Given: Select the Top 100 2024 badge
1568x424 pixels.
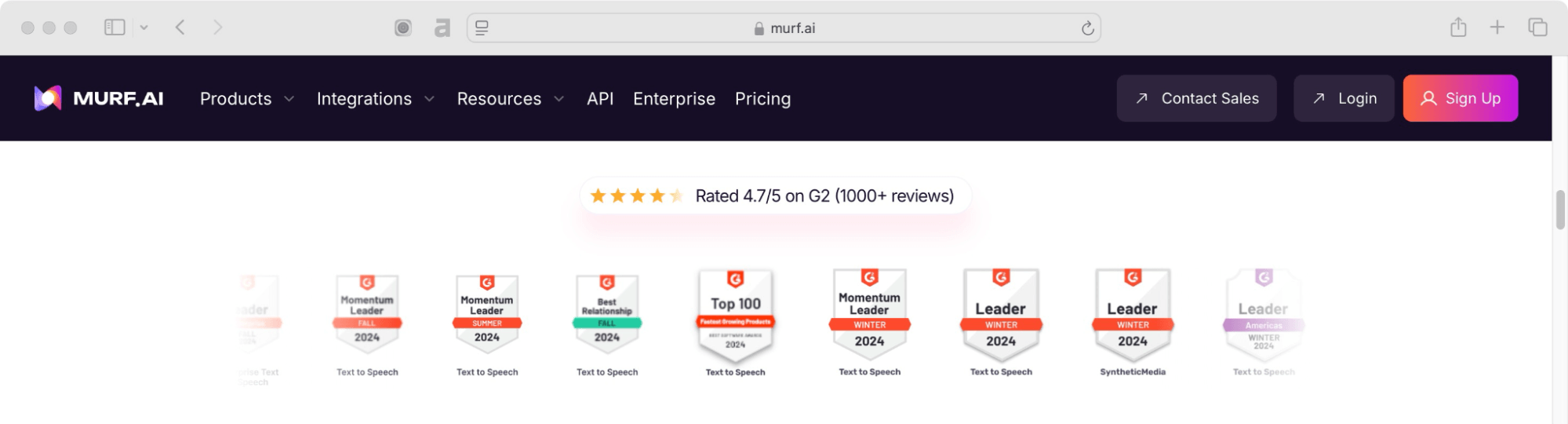Looking at the screenshot, I should point(736,316).
